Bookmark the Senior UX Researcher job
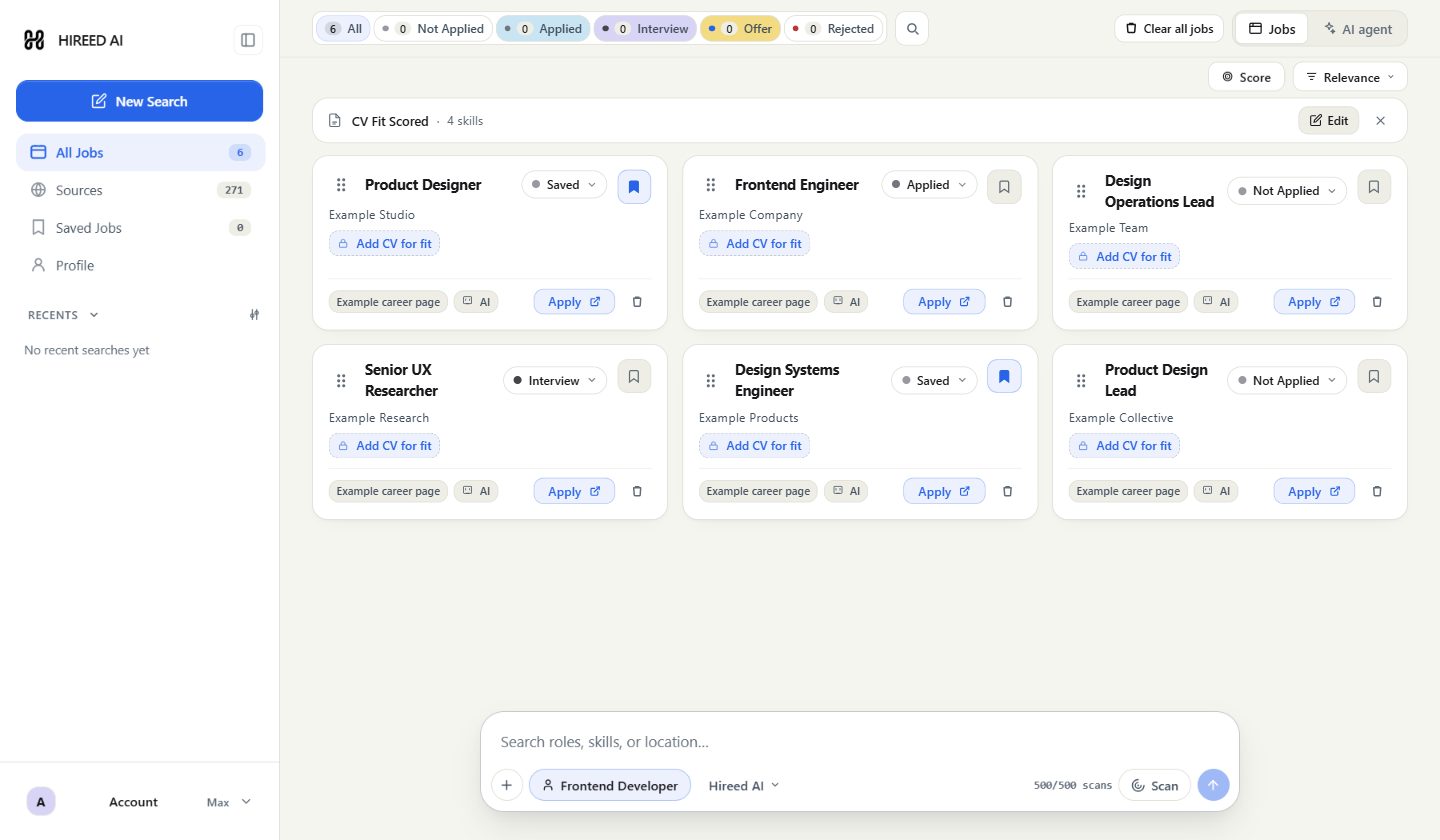The width and height of the screenshot is (1440, 840). click(x=634, y=376)
